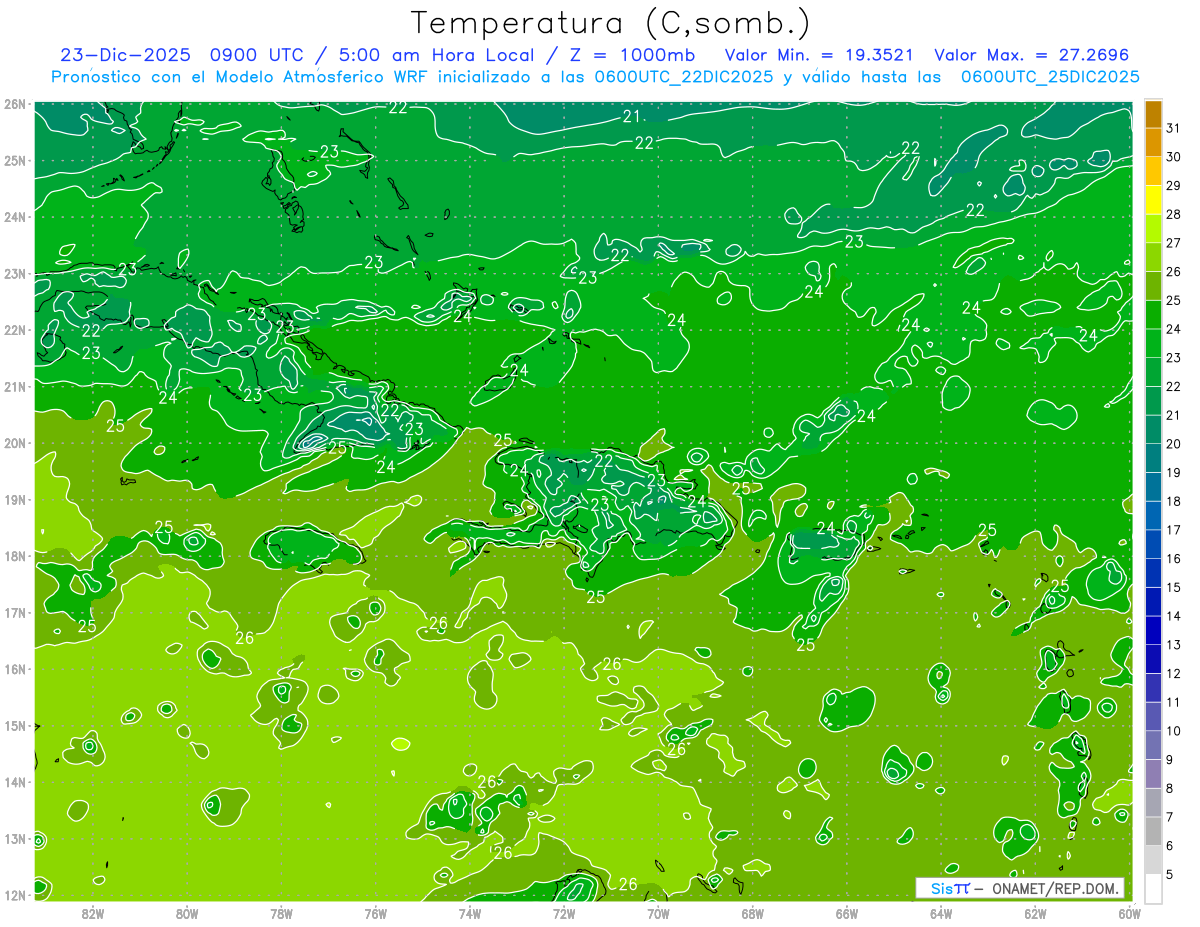Select valid-until time 0600UTC_25DIC2025

(x=1049, y=76)
